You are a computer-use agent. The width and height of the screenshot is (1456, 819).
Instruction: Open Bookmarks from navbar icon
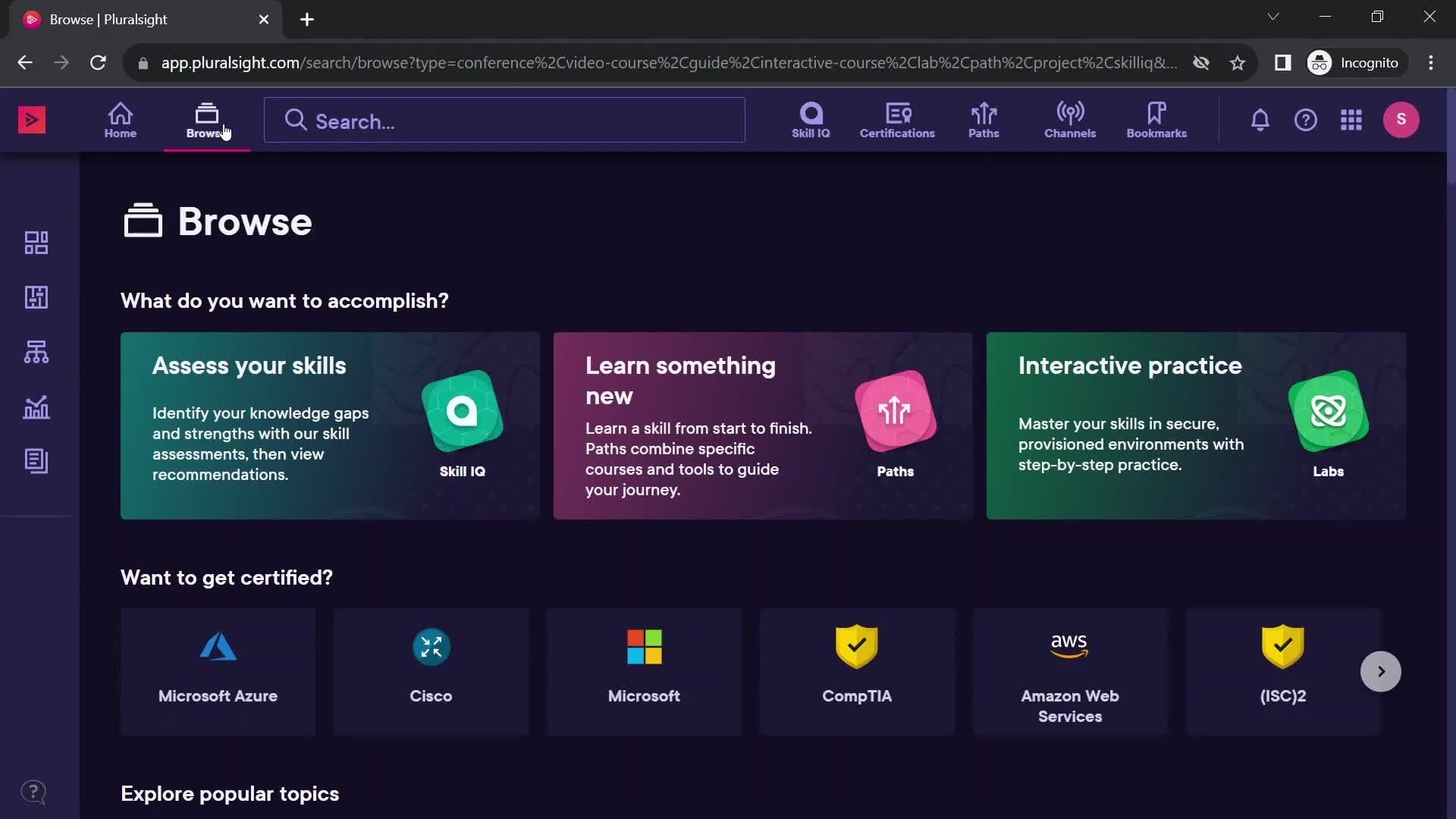point(1156,118)
